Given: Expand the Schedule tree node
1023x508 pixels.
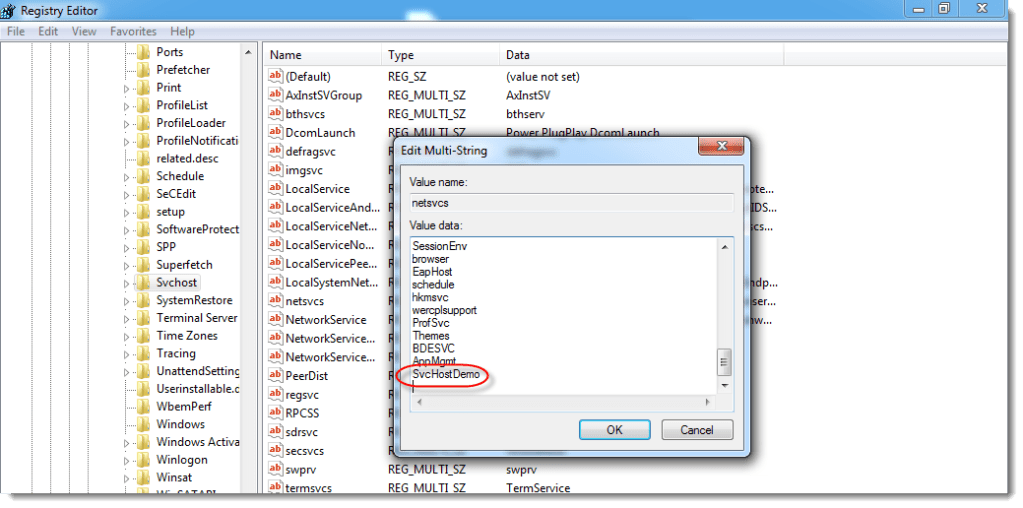Looking at the screenshot, I should (x=127, y=177).
